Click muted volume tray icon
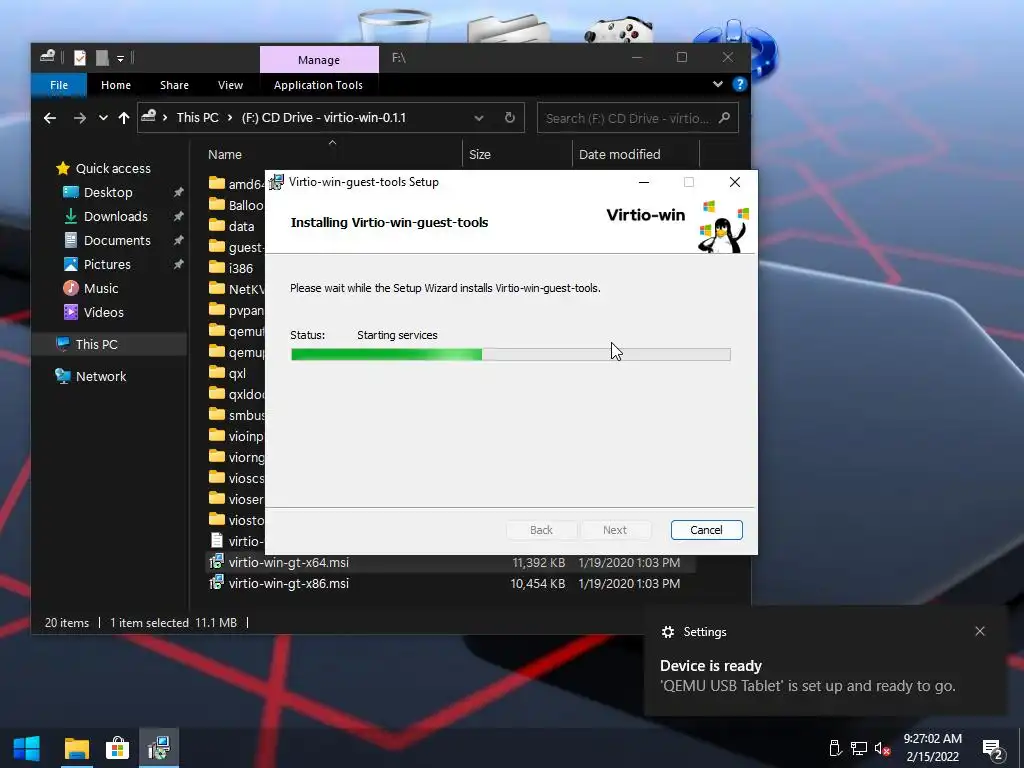The width and height of the screenshot is (1024, 768). [x=882, y=748]
